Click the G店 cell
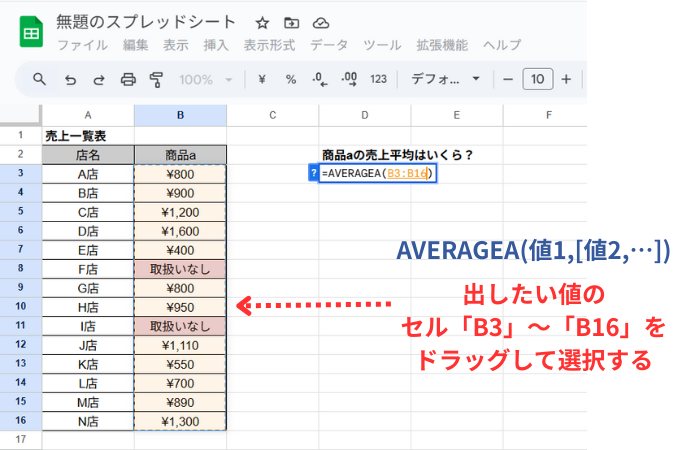The image size is (684, 450). click(x=88, y=288)
